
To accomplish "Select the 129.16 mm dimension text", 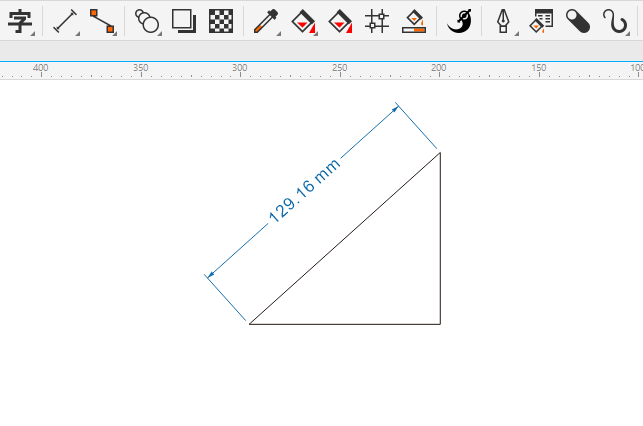I will coord(304,191).
